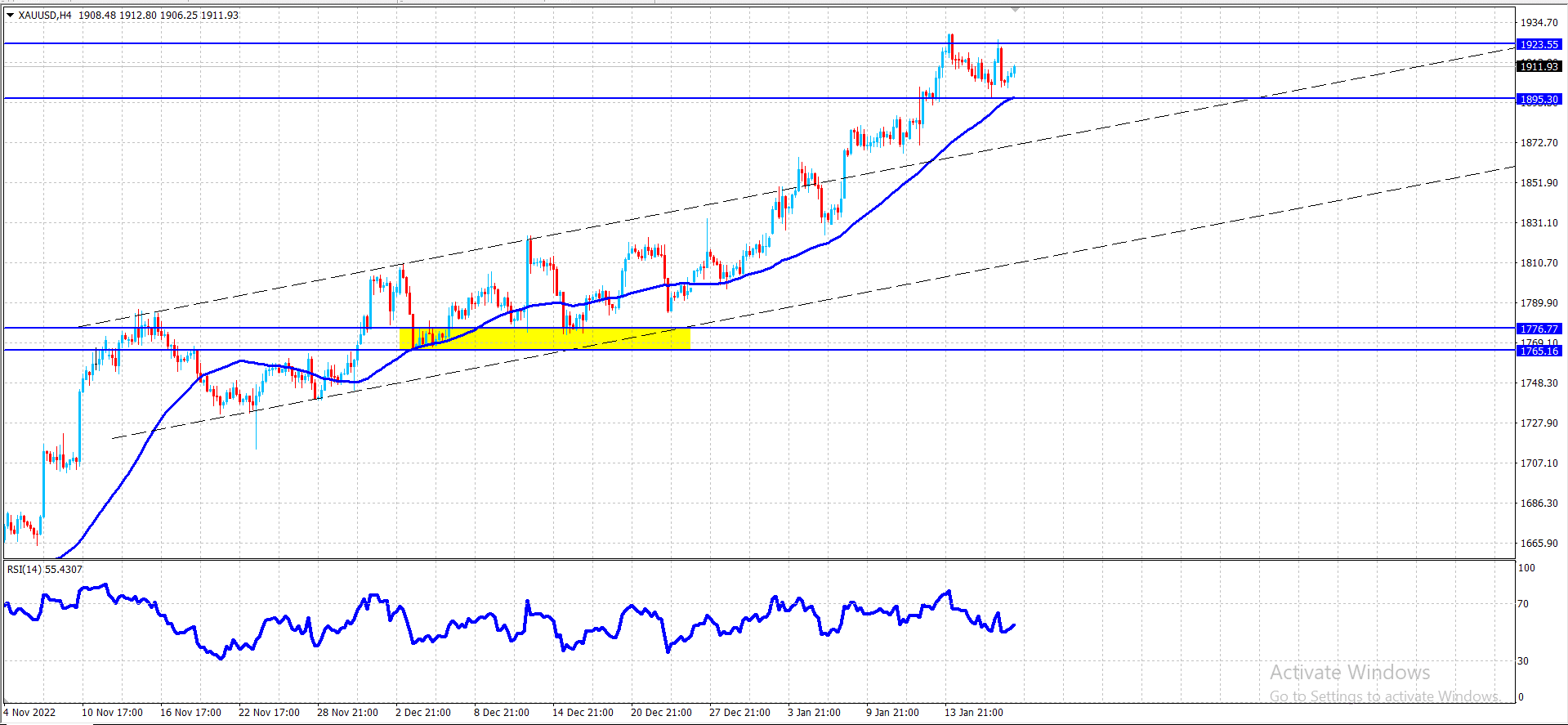Click the 1789.90 price scale value
The width and height of the screenshot is (1568, 725).
[x=1539, y=302]
